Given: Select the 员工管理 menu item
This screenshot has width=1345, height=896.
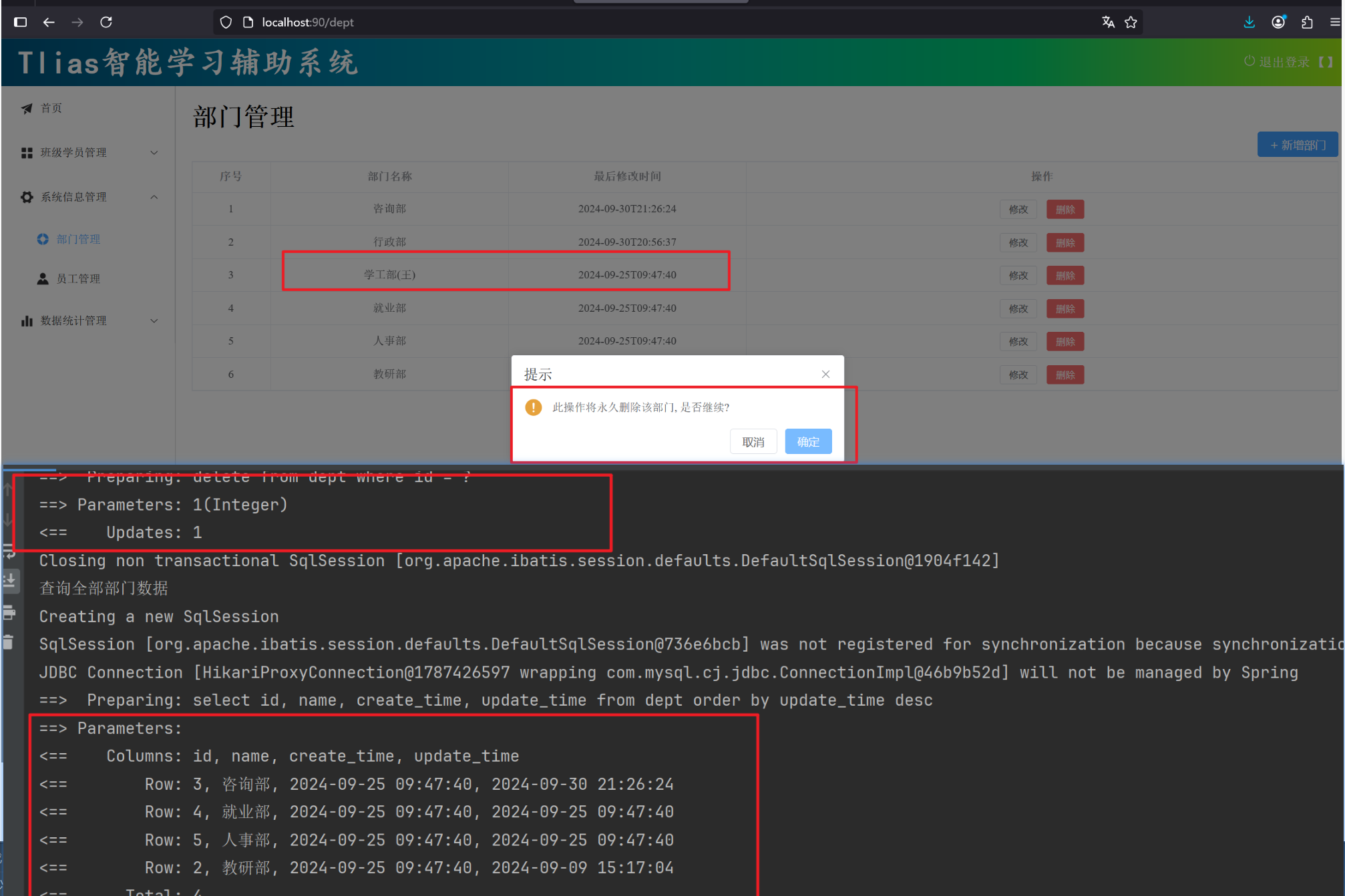Looking at the screenshot, I should click(x=77, y=278).
